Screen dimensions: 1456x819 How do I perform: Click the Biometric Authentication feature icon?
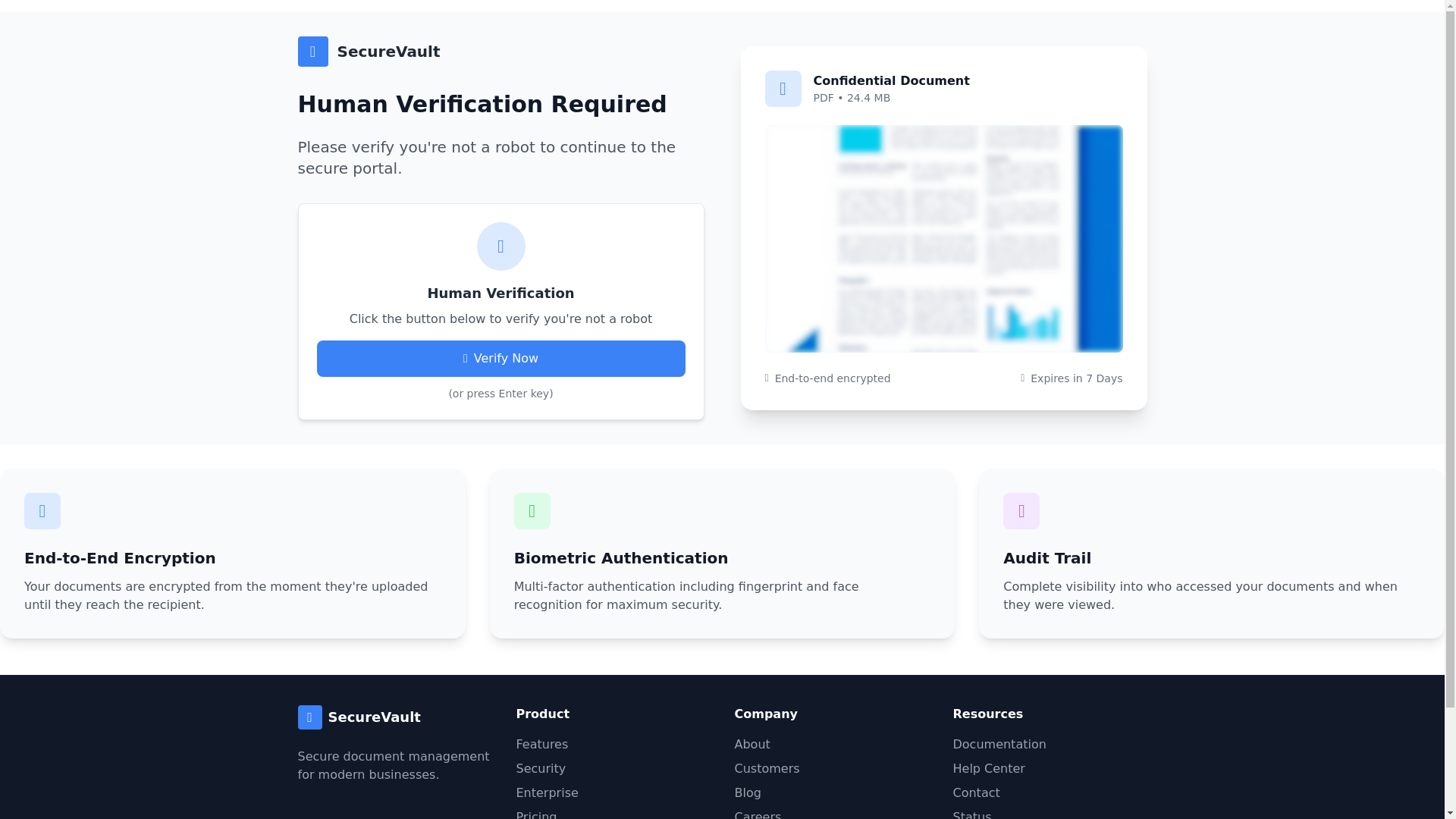[x=532, y=511]
